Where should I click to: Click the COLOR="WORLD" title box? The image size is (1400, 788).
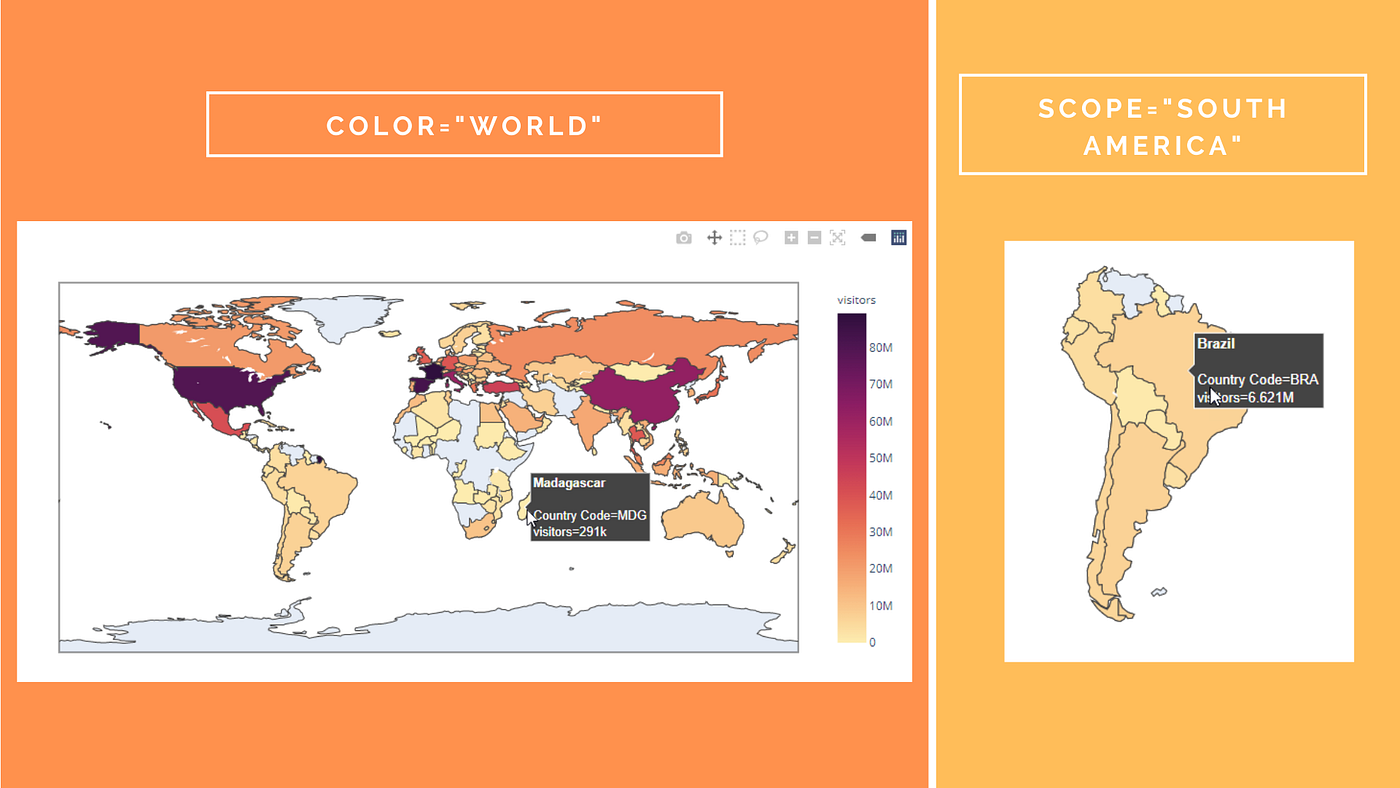point(464,124)
